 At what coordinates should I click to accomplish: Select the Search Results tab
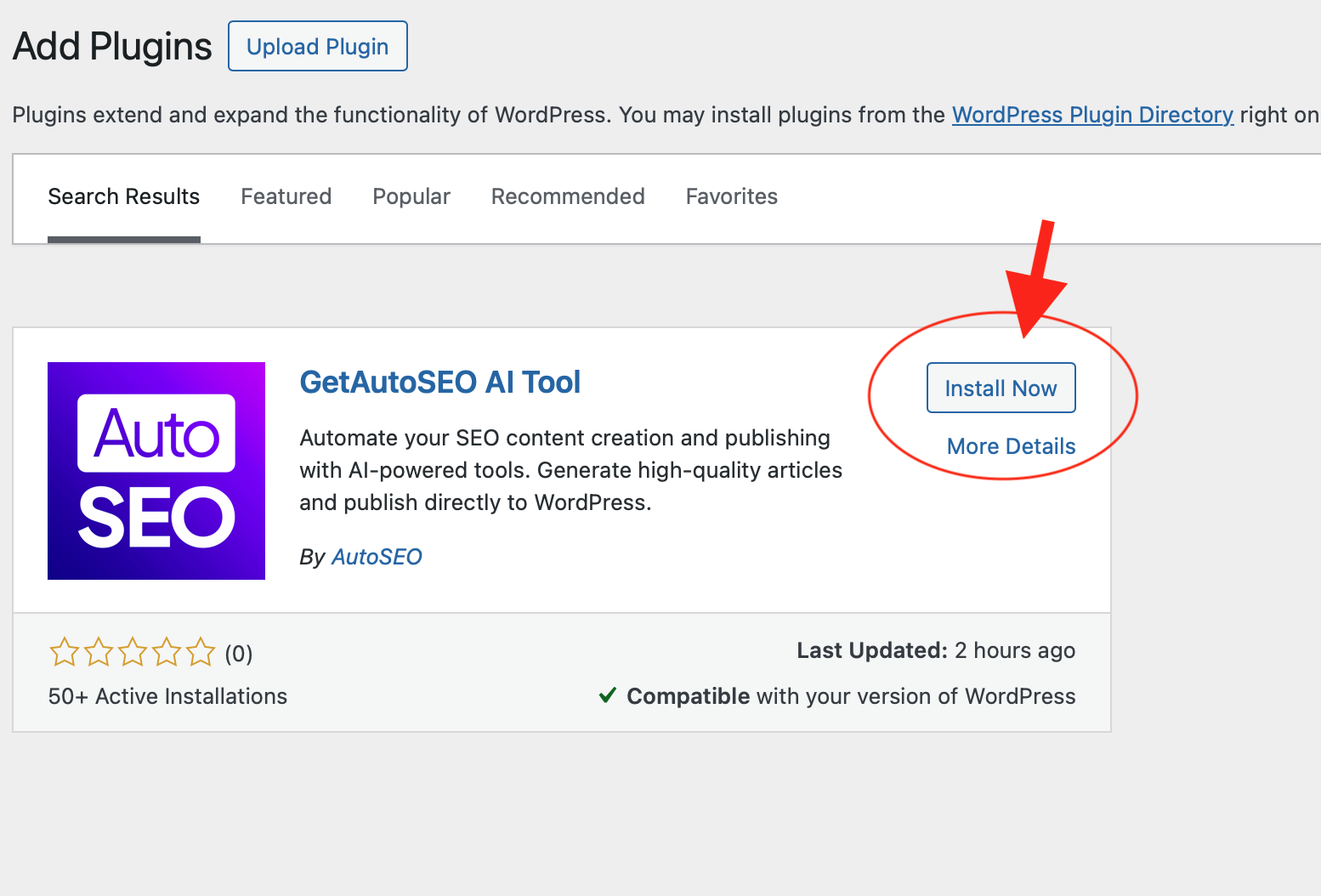pyautogui.click(x=123, y=196)
